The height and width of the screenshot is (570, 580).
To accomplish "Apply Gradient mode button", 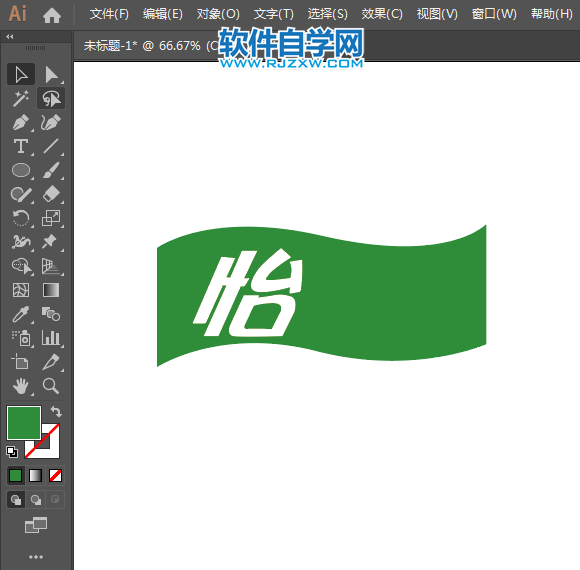I will click(x=36, y=476).
